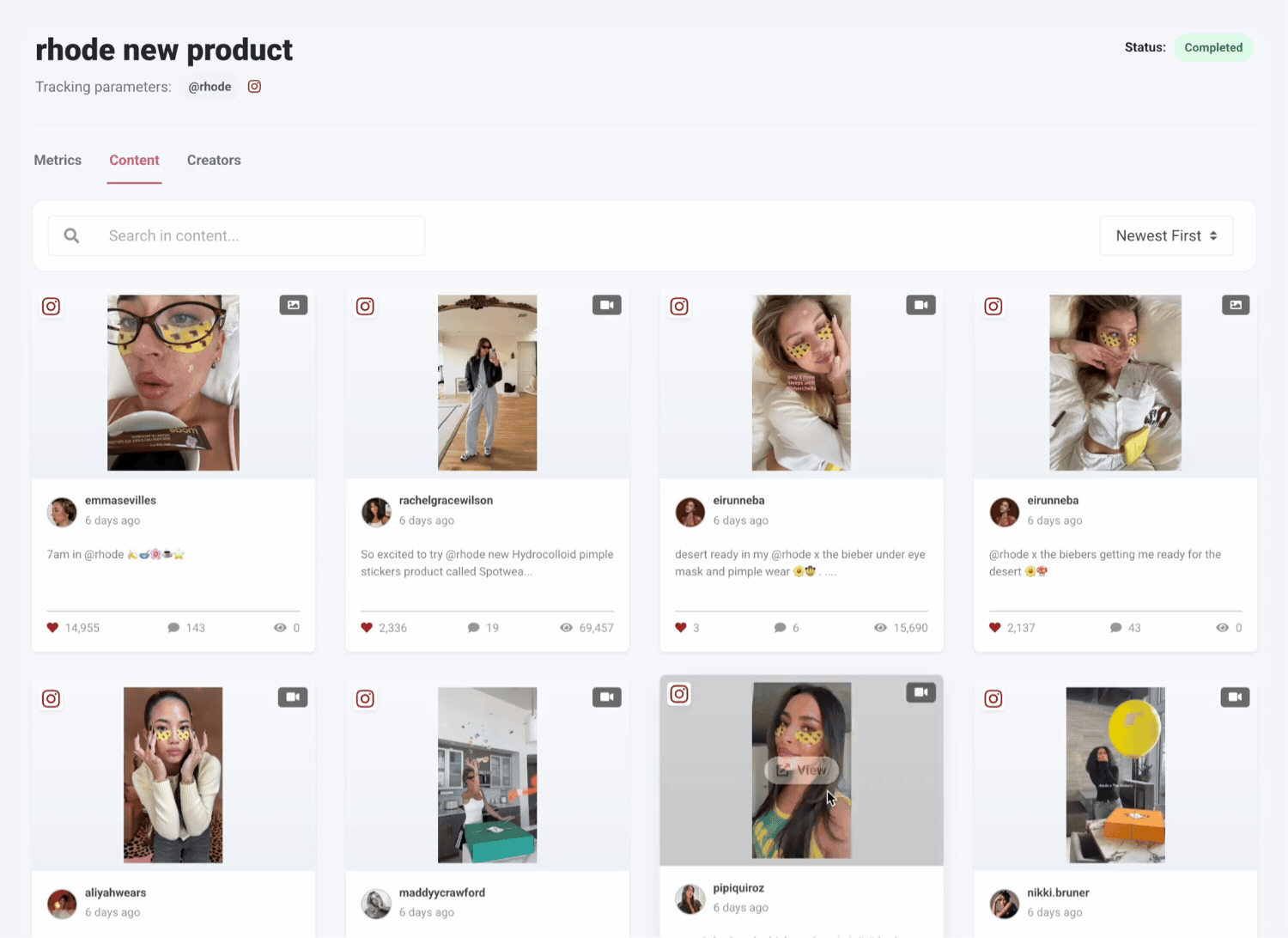Image resolution: width=1288 pixels, height=938 pixels.
Task: Click the Instagram badge on pipiquiroz's card
Action: pos(679,694)
